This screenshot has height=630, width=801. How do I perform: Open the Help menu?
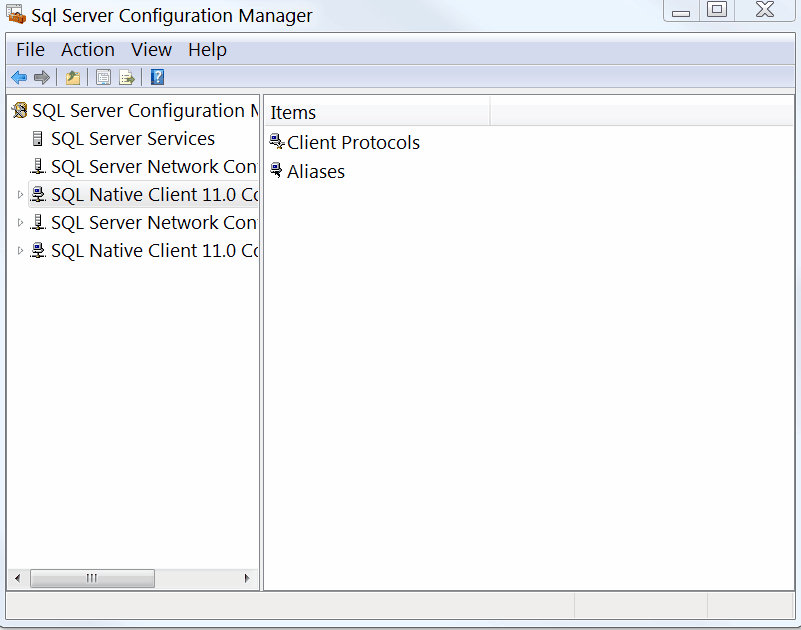pos(207,50)
